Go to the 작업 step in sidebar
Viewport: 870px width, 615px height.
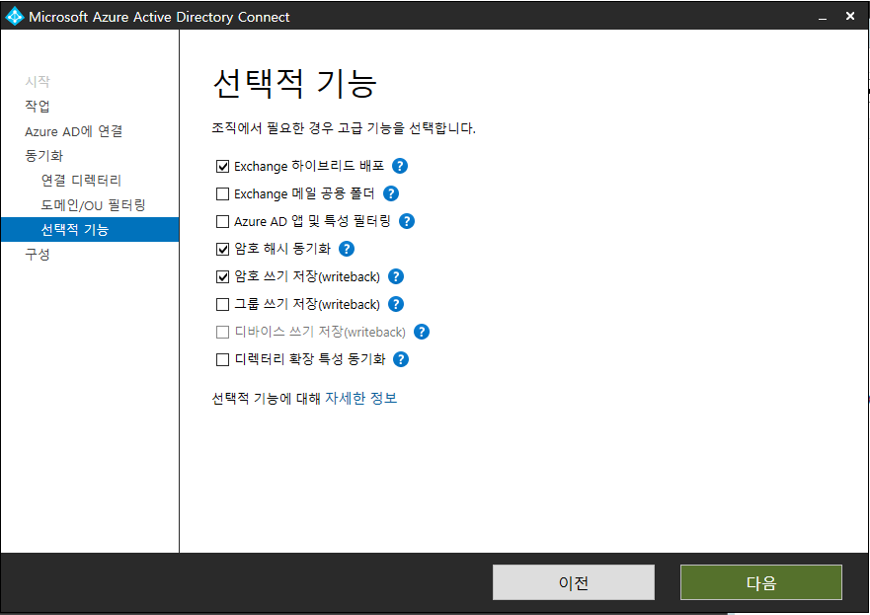point(37,106)
